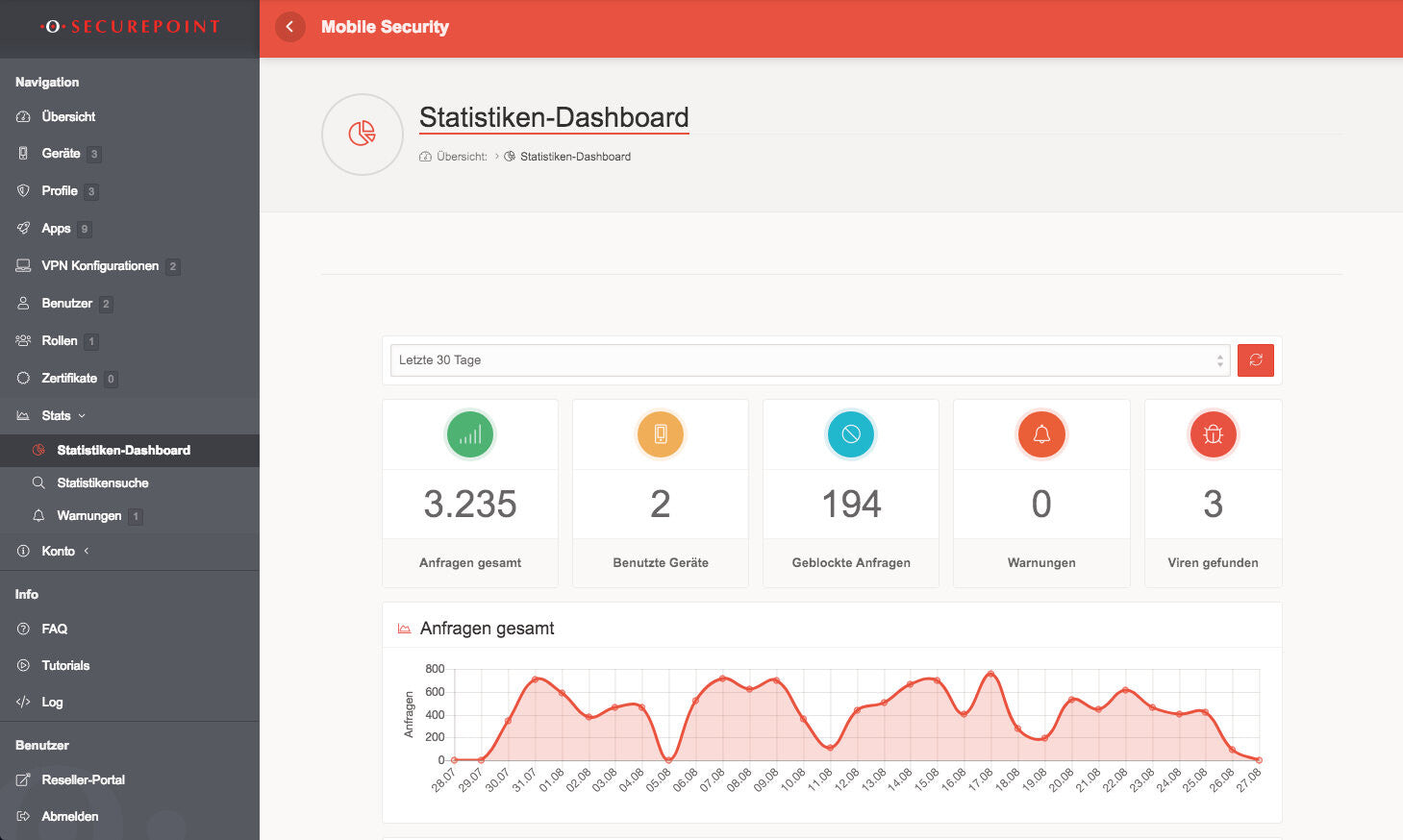Click the 17.08 peak data point
Screen dimensions: 1403x840
tap(990, 674)
